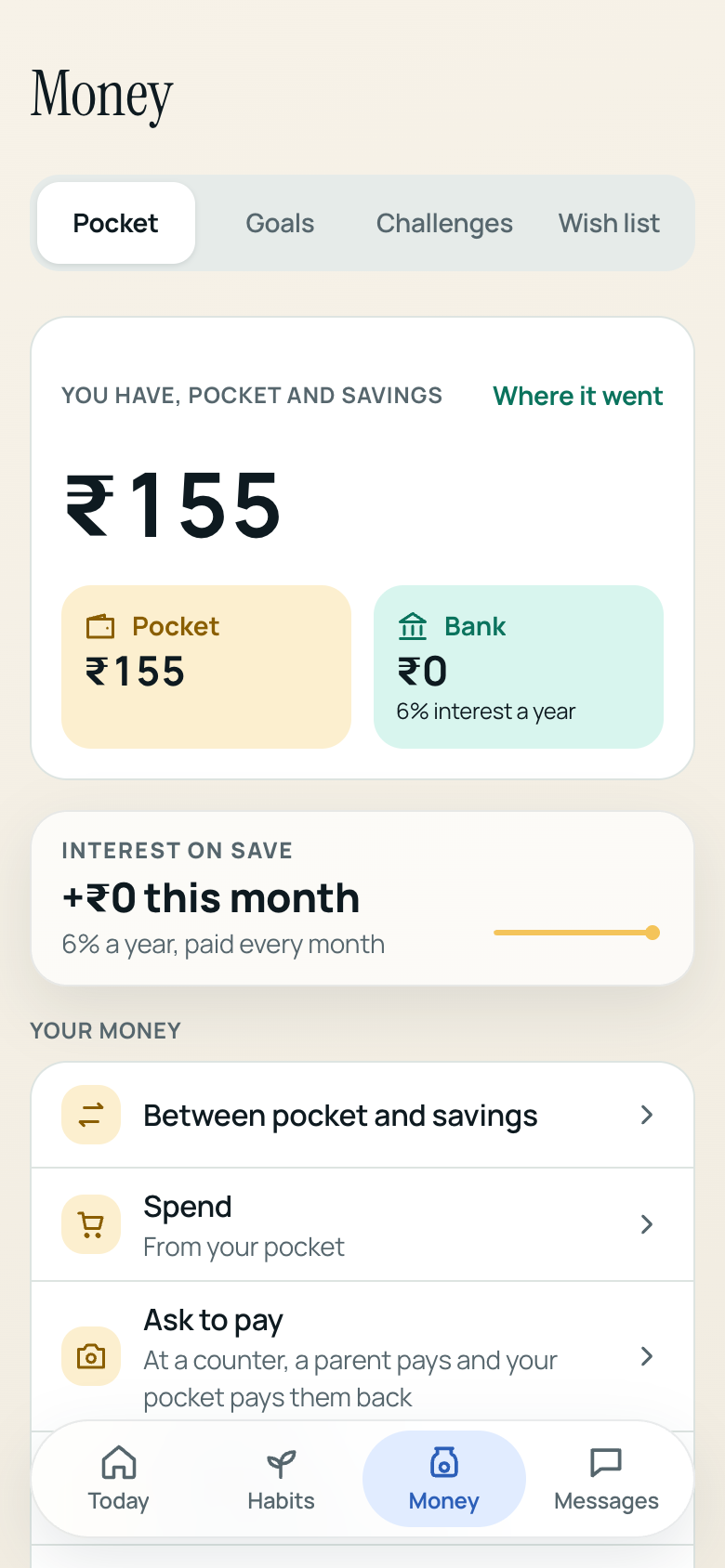Select the Pocket tab
This screenshot has height=1568, width=725.
pos(116,223)
